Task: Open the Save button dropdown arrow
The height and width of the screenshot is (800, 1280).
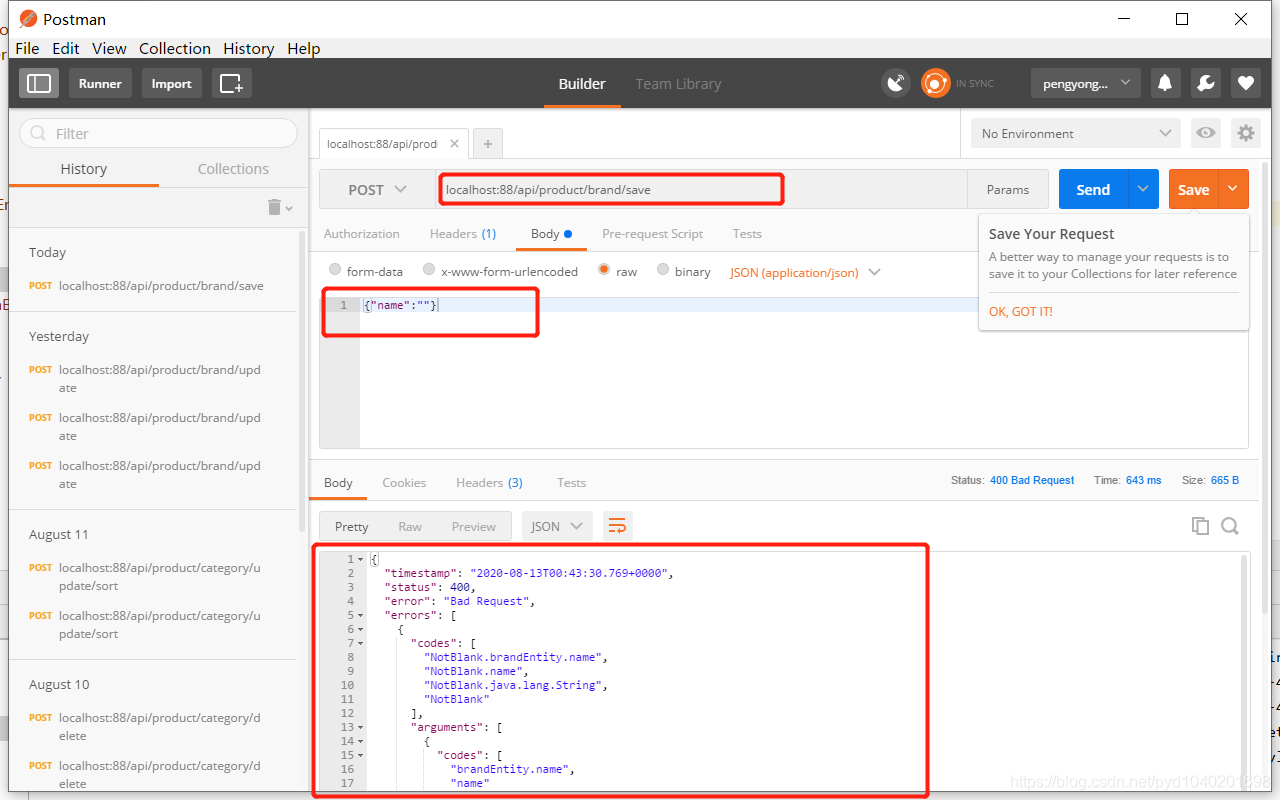Action: pyautogui.click(x=1234, y=189)
